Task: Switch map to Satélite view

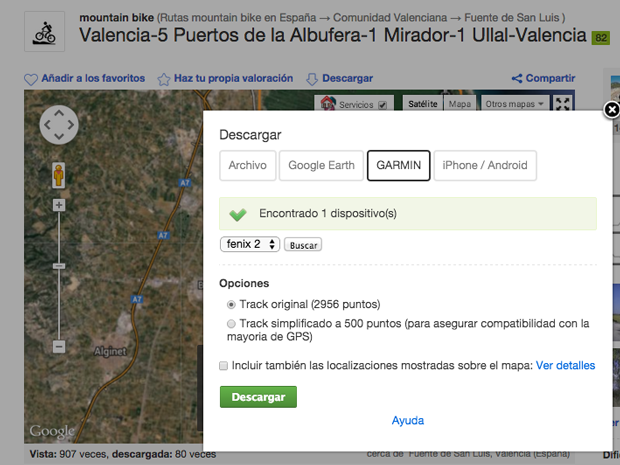Action: 423,104
